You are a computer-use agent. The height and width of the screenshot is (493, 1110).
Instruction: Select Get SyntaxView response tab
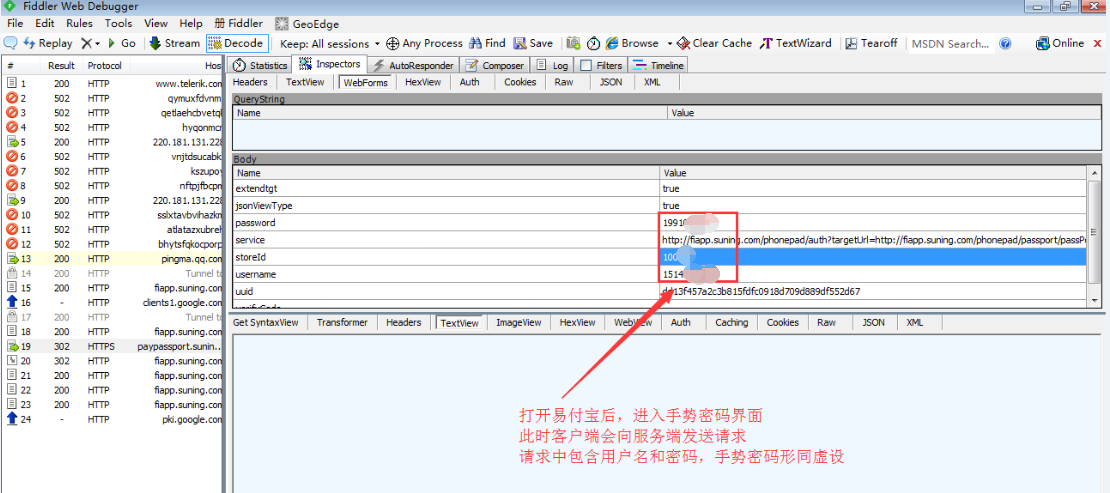(265, 322)
